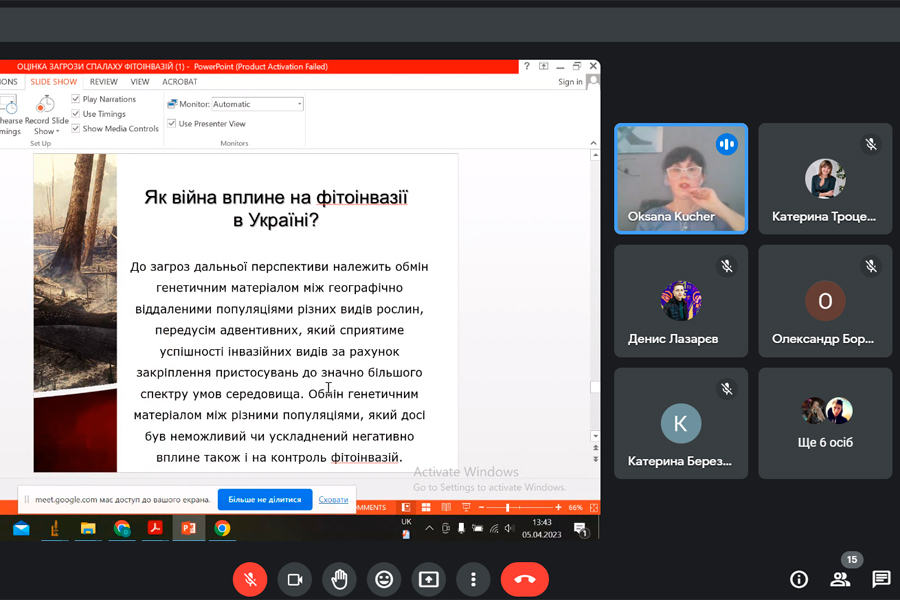Image resolution: width=900 pixels, height=600 pixels.
Task: Open File Explorer from taskbar
Action: click(x=88, y=528)
